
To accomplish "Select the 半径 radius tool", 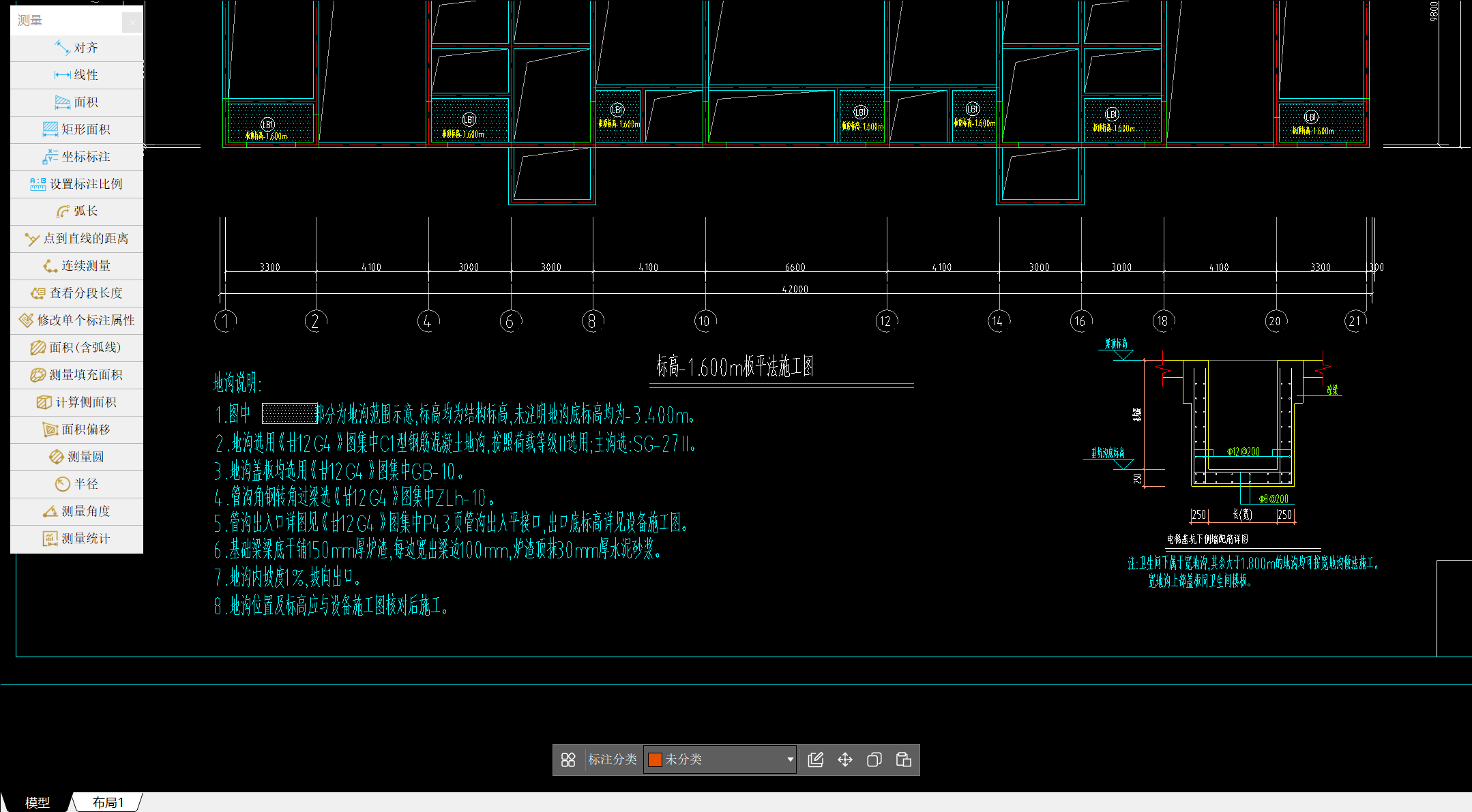I will (76, 484).
